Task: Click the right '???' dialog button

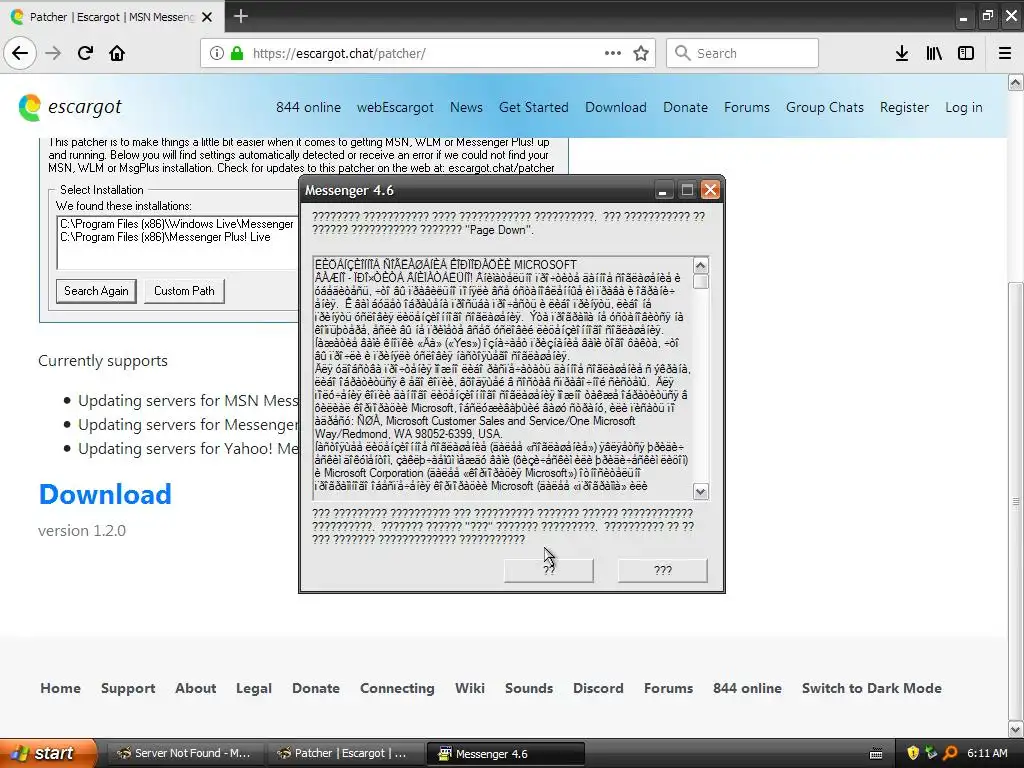Action: coord(663,570)
